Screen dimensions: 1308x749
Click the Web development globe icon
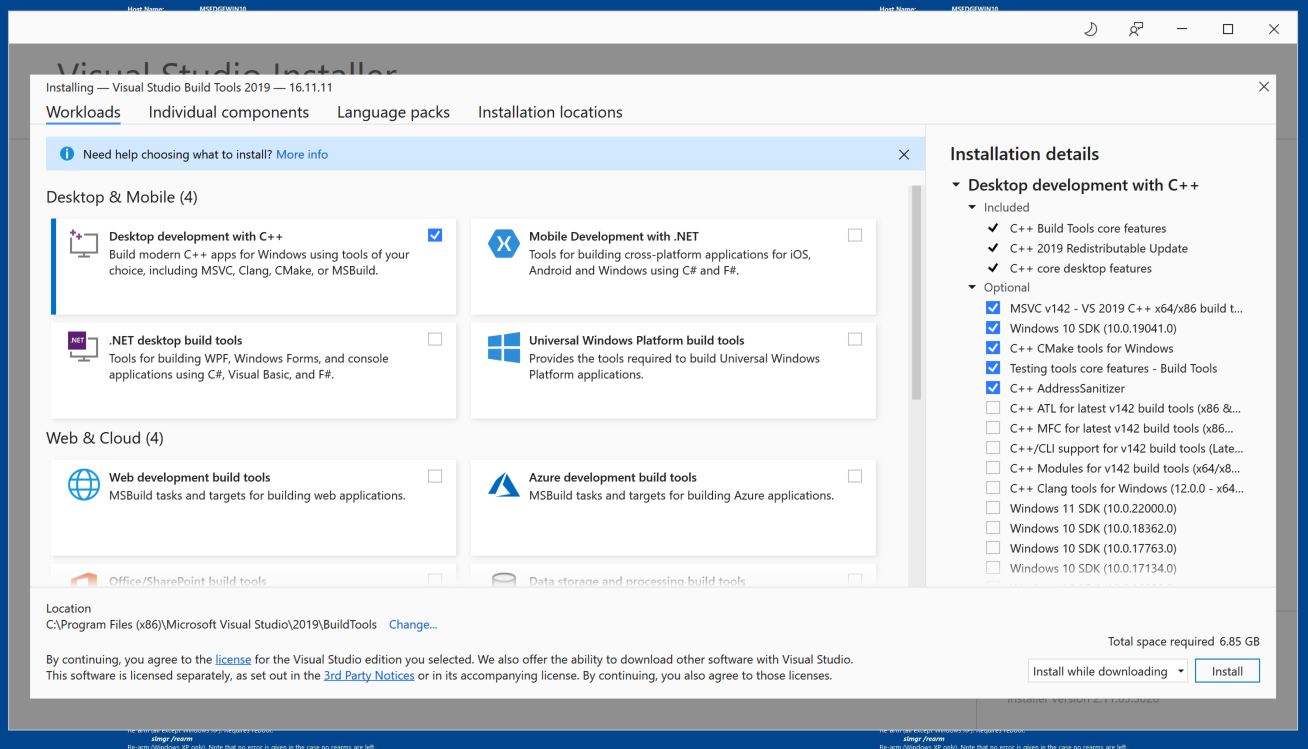click(x=83, y=484)
